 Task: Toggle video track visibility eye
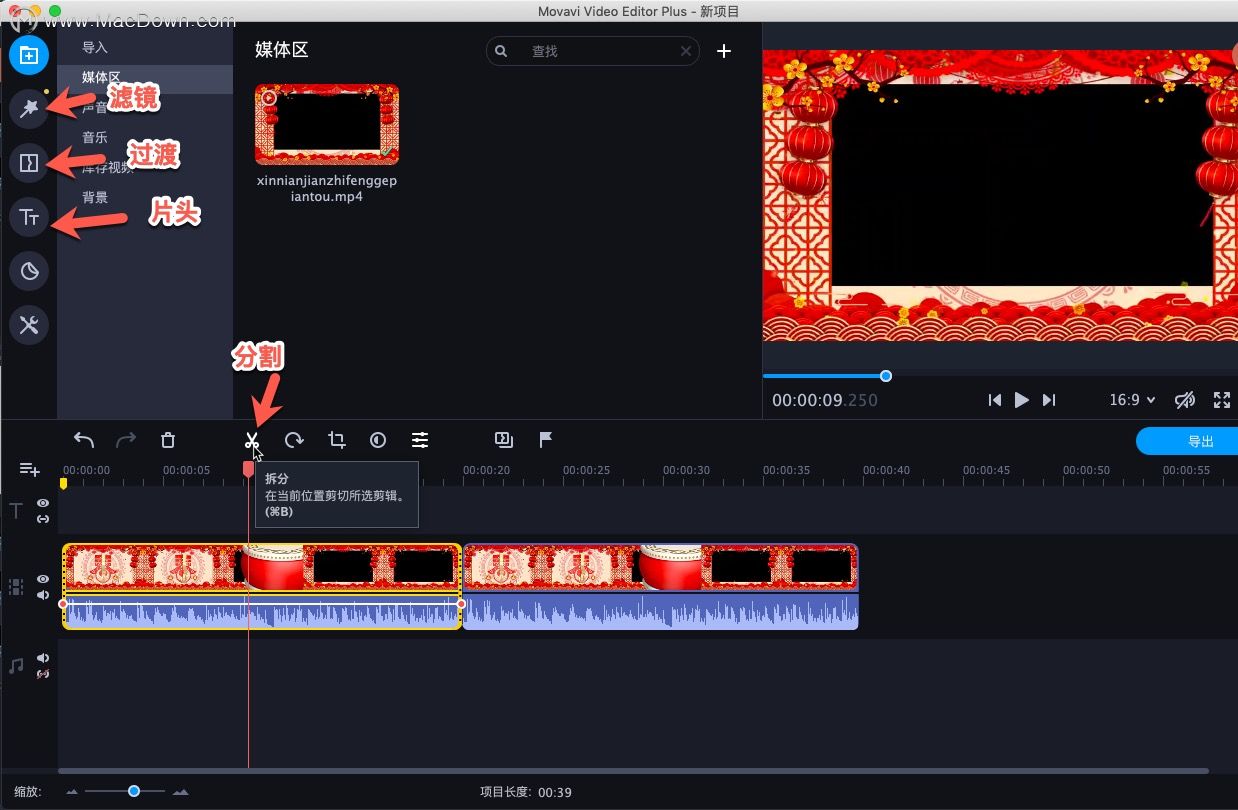point(43,579)
